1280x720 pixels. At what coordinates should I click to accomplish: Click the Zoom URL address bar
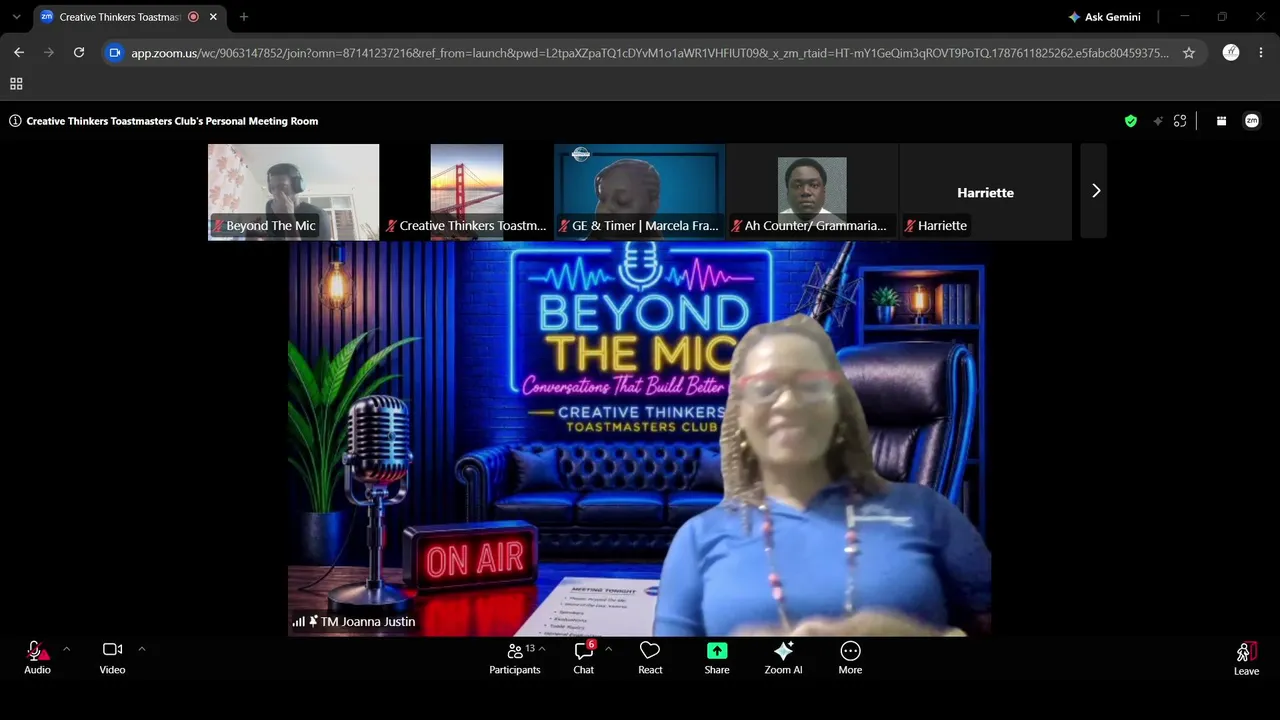[650, 53]
